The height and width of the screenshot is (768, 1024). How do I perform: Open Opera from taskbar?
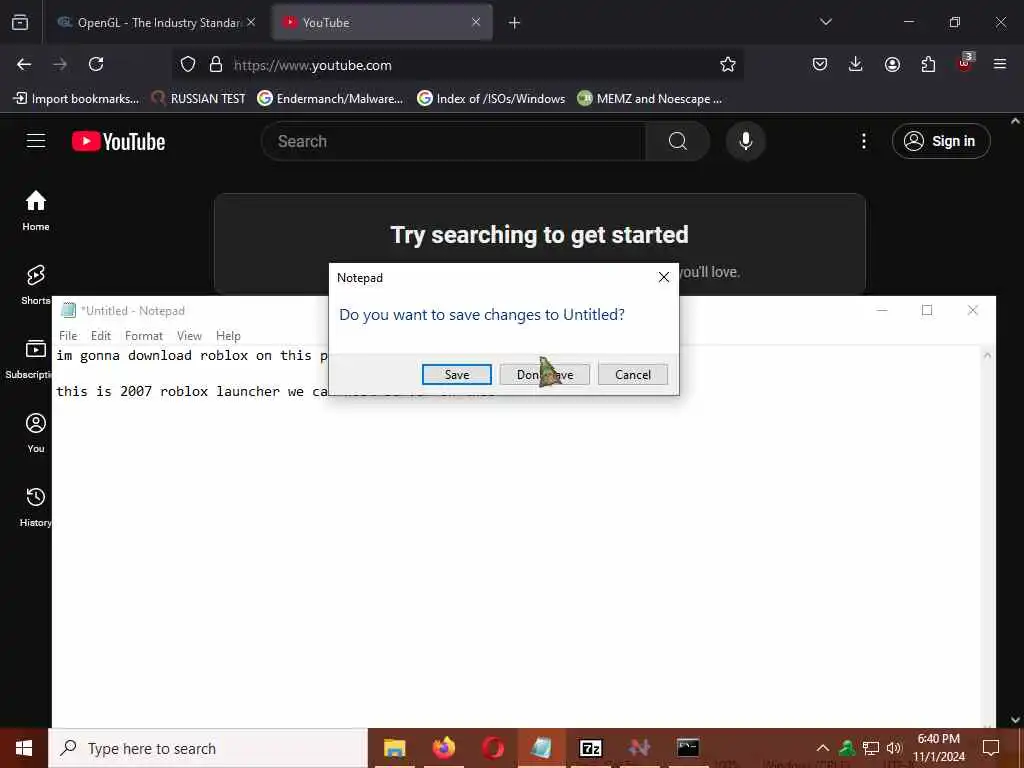point(492,748)
